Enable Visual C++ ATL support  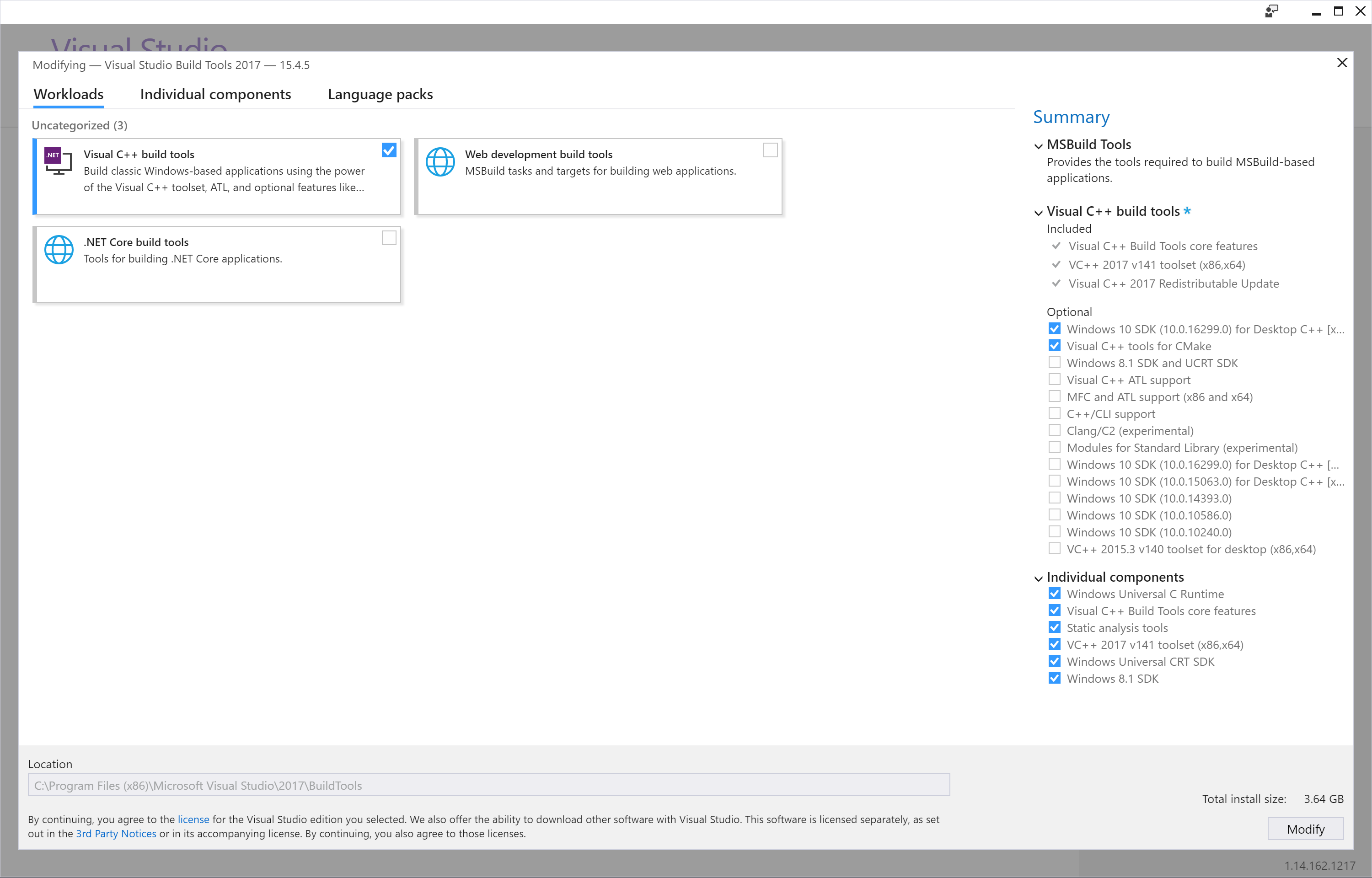1054,380
